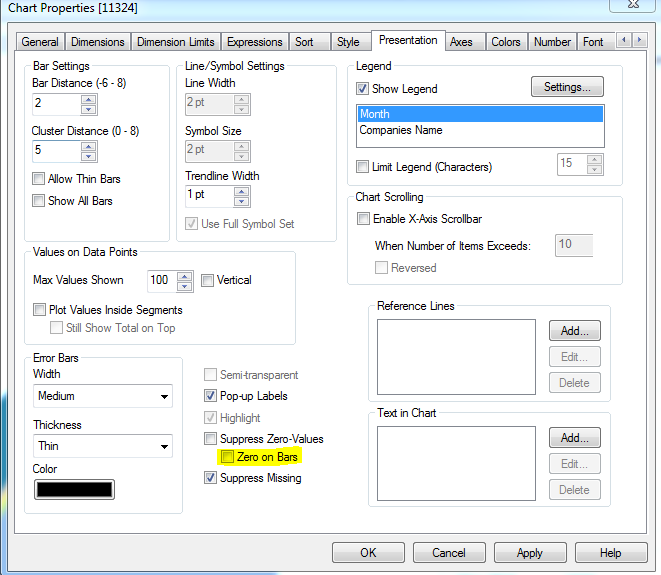
Task: Add new Text in Chart
Action: click(575, 438)
